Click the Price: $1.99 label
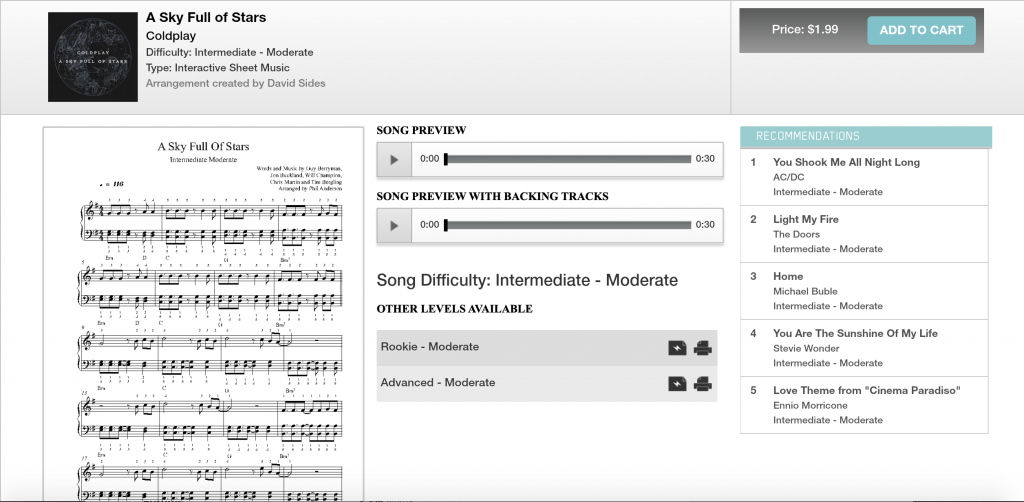This screenshot has width=1024, height=502. click(x=805, y=29)
